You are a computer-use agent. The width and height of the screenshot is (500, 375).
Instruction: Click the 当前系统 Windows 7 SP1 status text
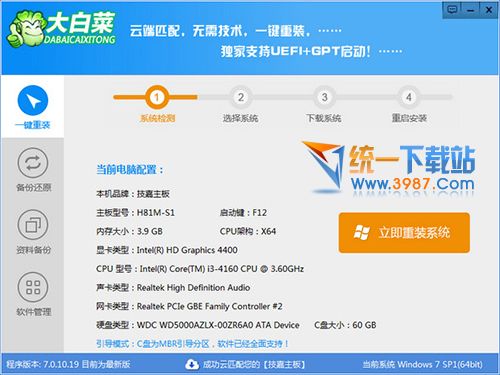(x=422, y=364)
